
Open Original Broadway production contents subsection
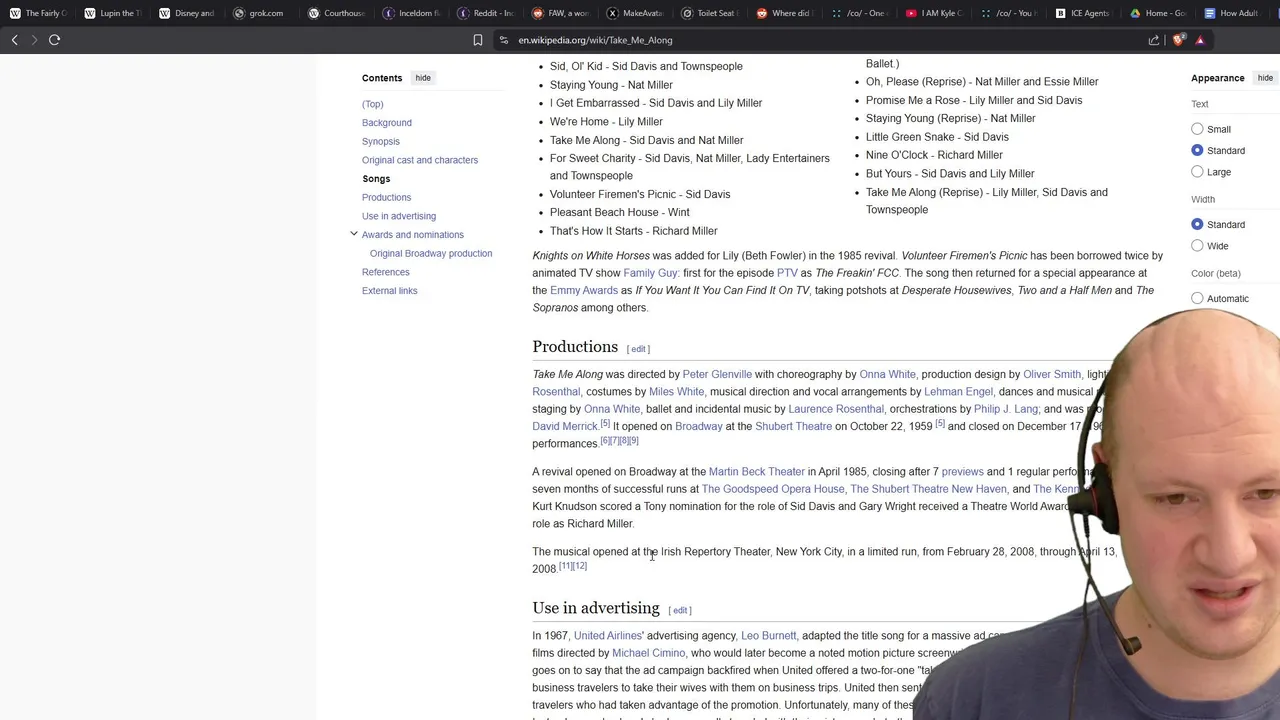click(431, 253)
